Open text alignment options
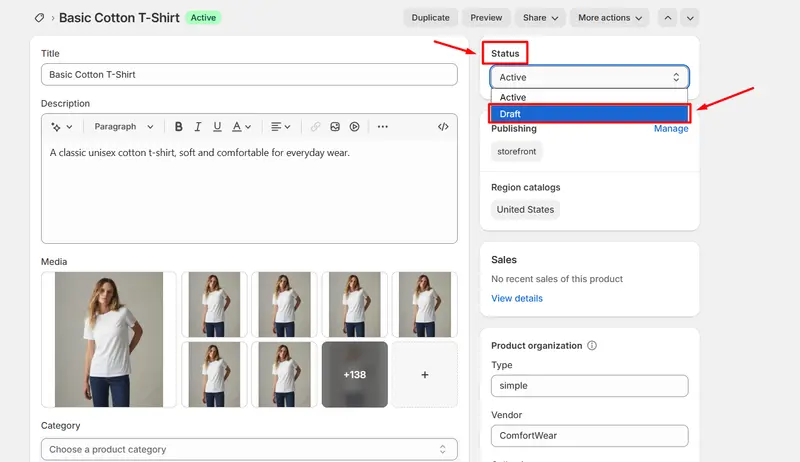 pyautogui.click(x=280, y=126)
